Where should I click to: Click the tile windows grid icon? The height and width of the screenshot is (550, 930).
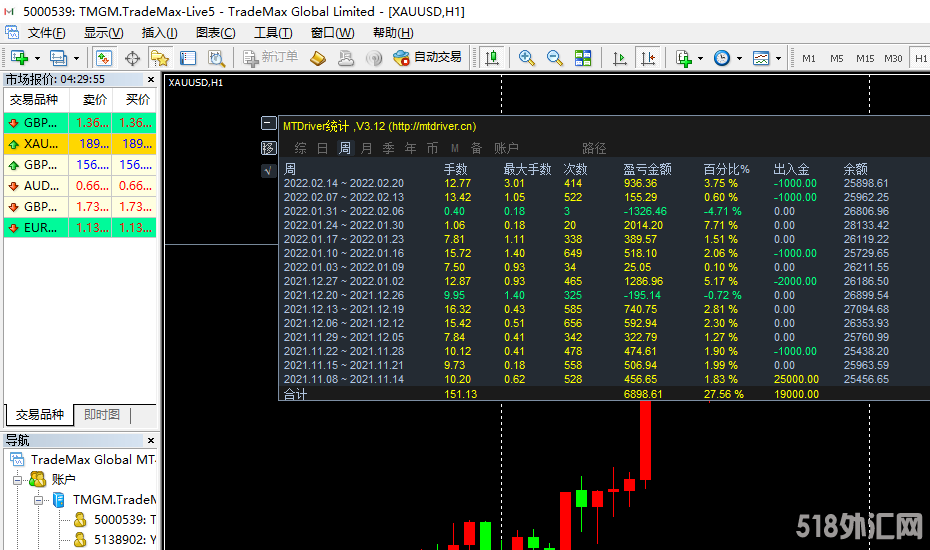pos(583,58)
